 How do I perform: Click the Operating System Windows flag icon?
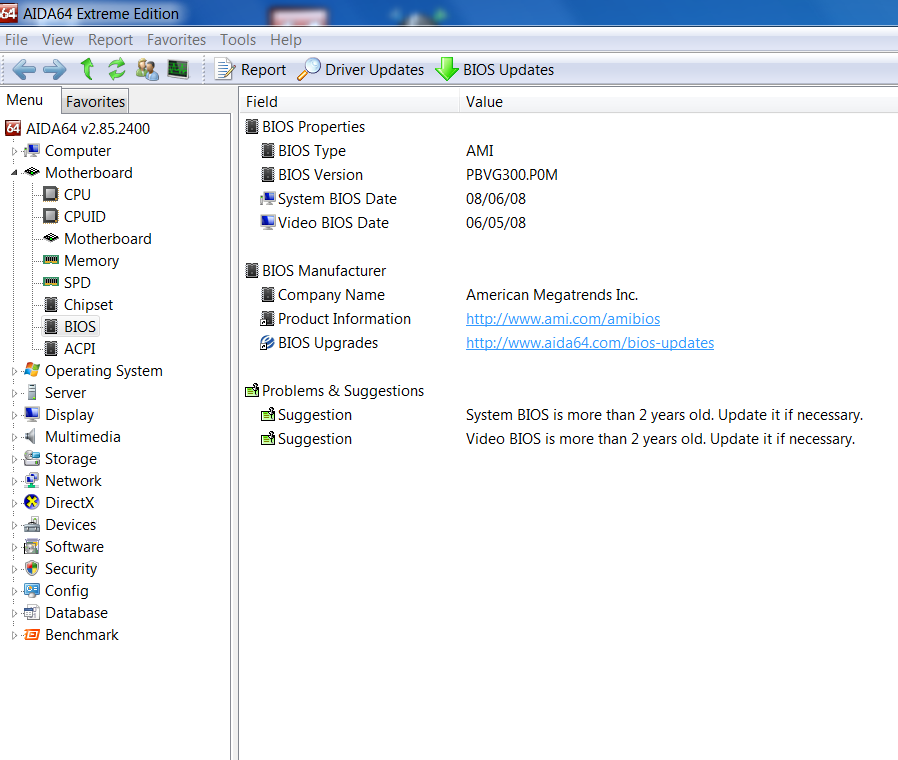(x=32, y=370)
